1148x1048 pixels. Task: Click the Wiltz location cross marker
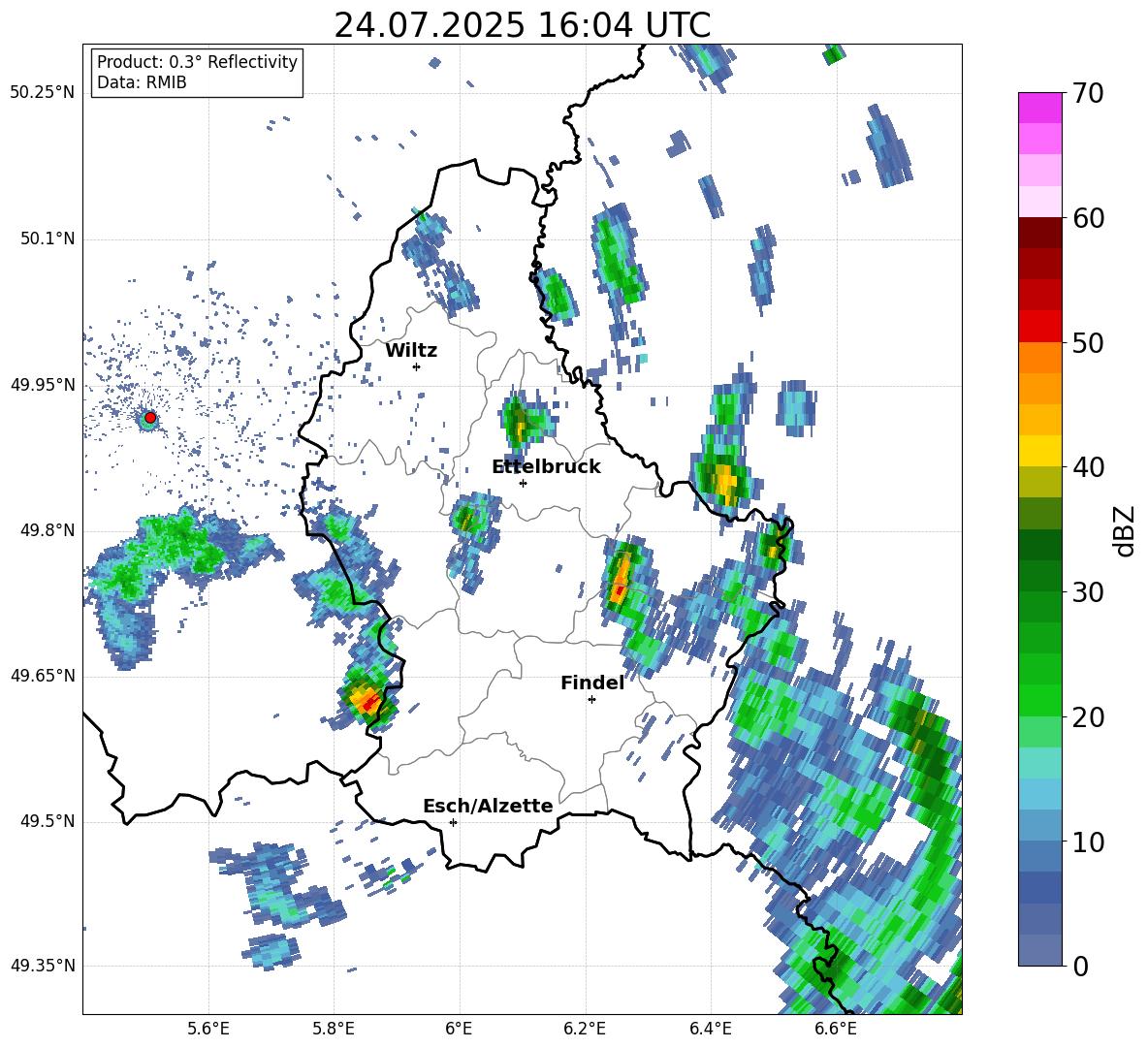pos(417,366)
